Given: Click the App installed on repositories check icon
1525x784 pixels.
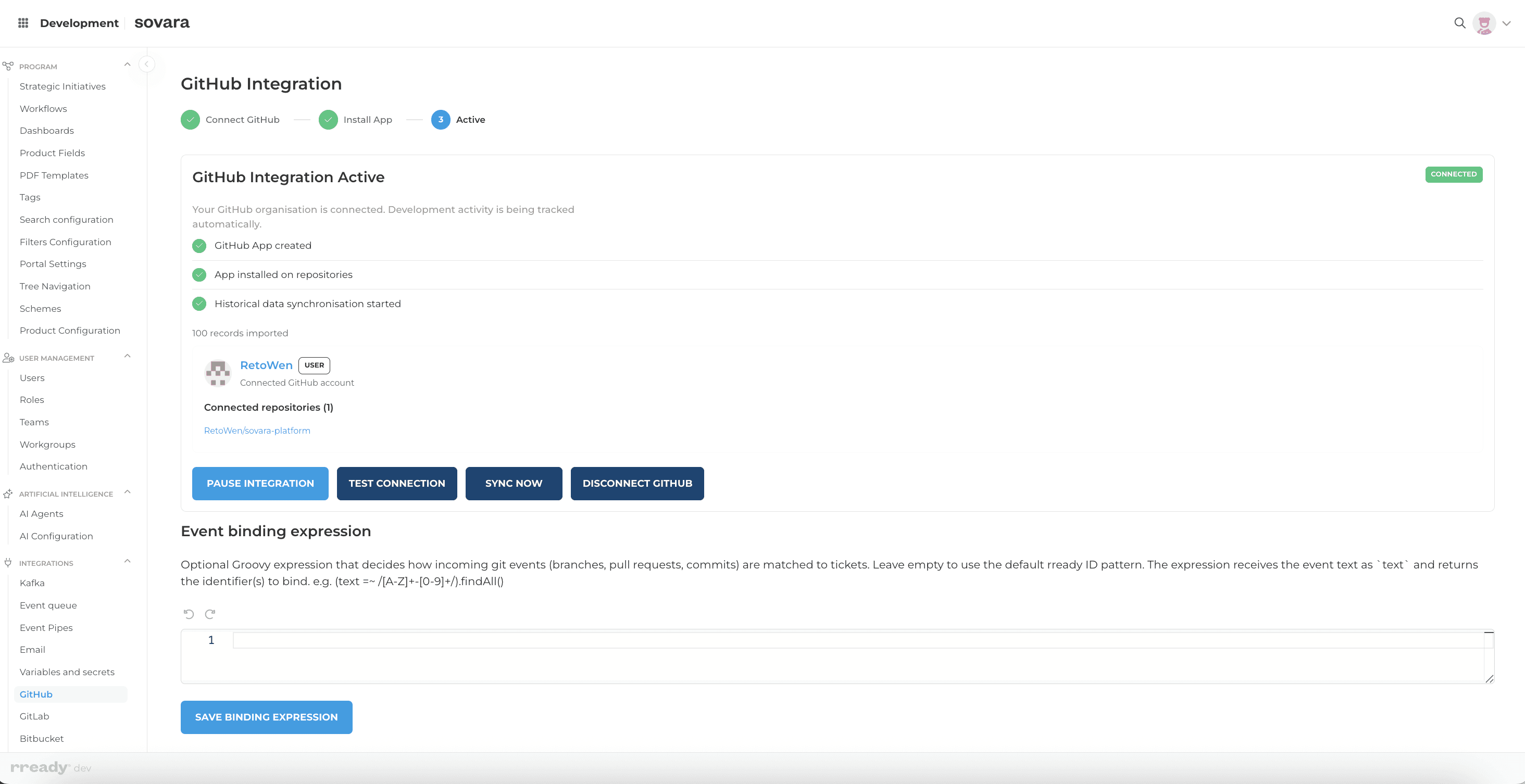Looking at the screenshot, I should click(199, 274).
